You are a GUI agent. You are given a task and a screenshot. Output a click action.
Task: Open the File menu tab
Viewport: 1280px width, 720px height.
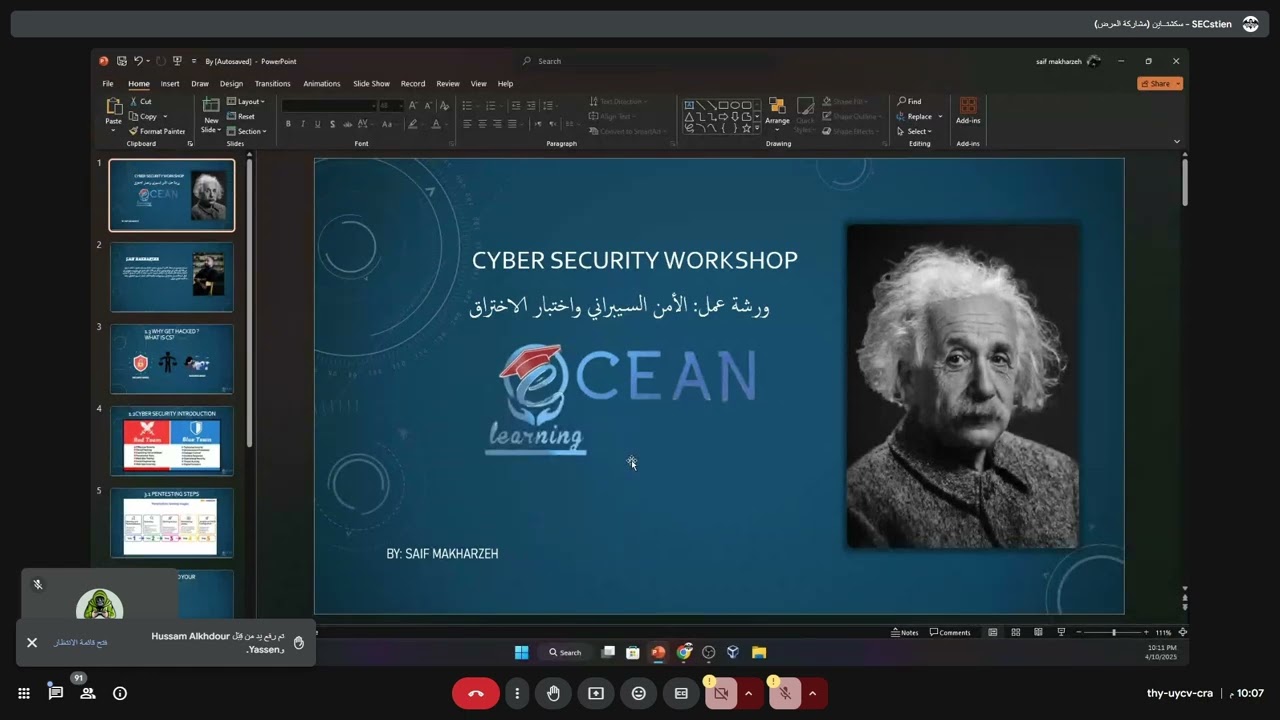pos(108,83)
